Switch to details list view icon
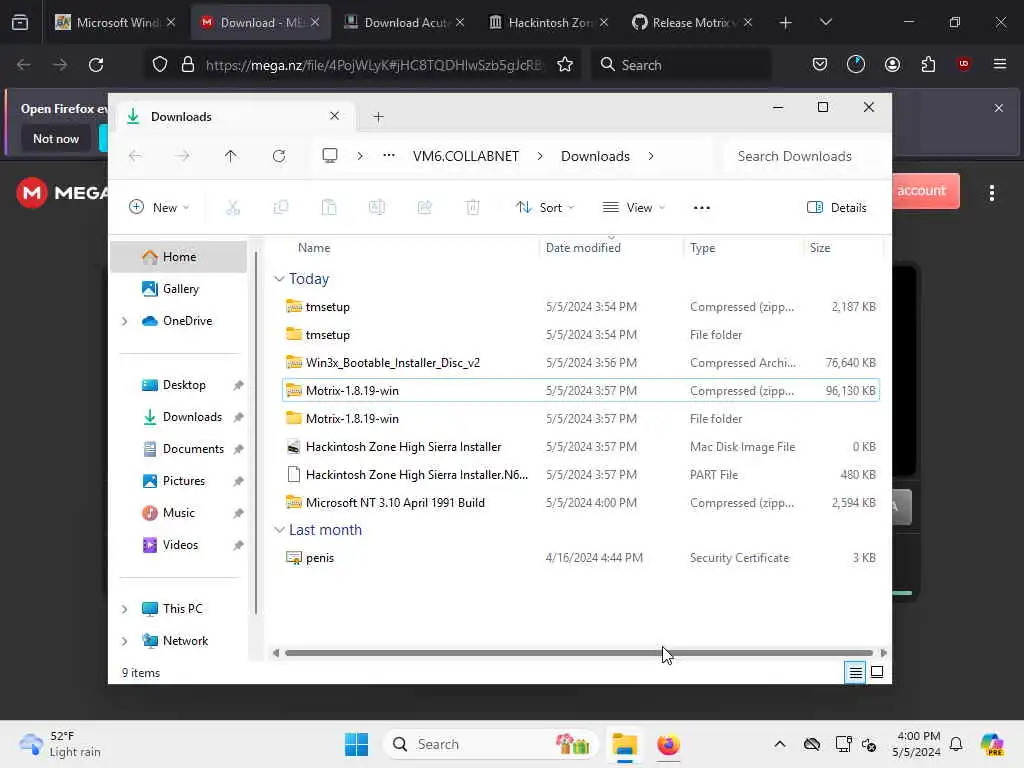The height and width of the screenshot is (768, 1024). (x=855, y=672)
